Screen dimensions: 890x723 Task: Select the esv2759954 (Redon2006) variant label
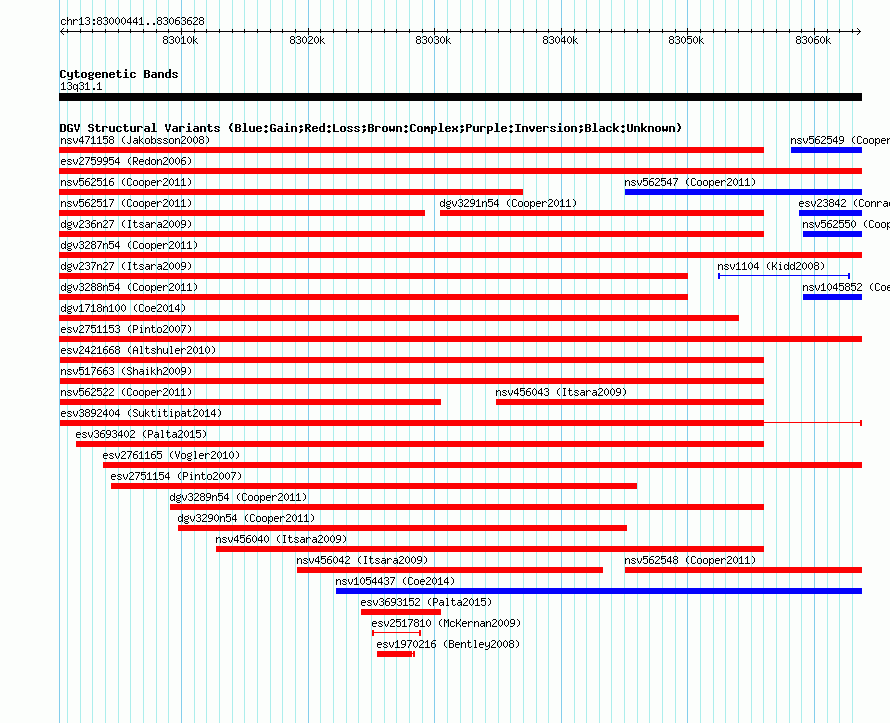point(126,161)
